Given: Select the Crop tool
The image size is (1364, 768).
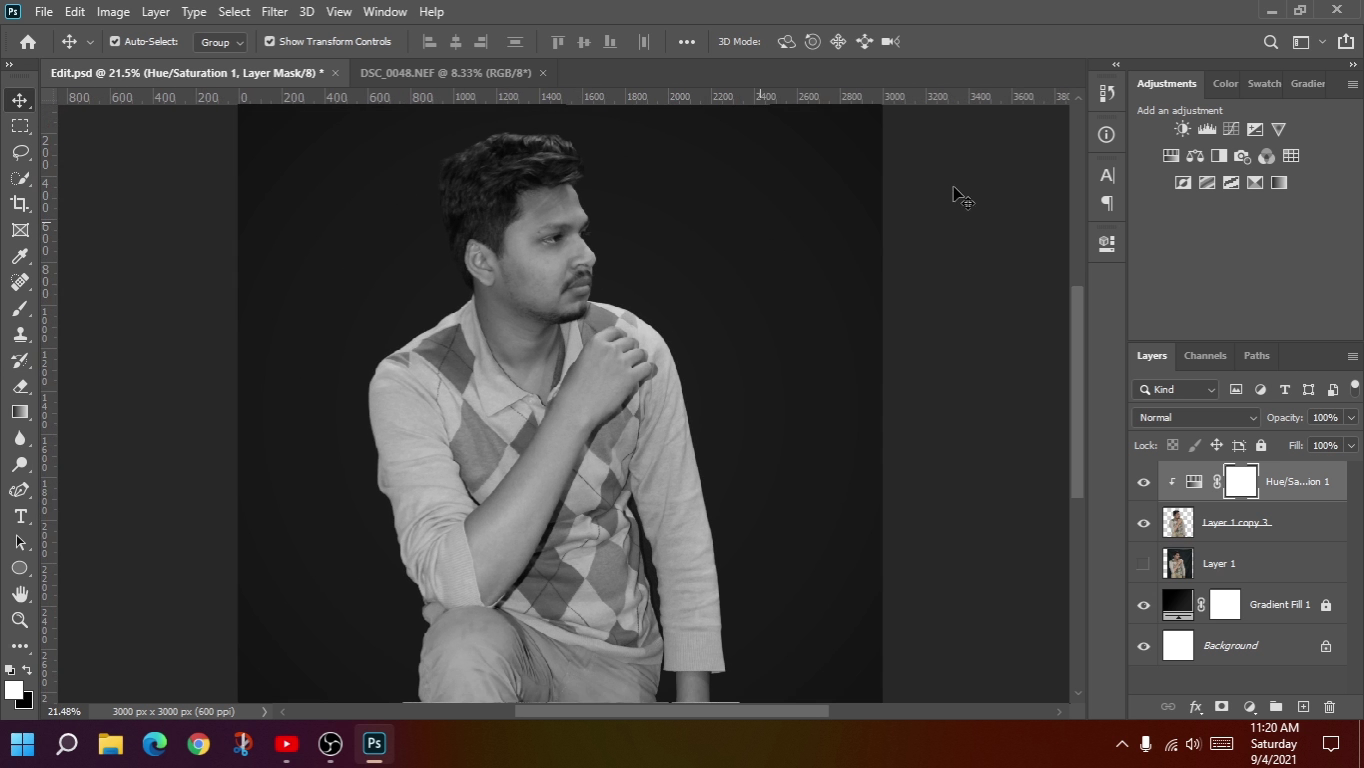Looking at the screenshot, I should [20, 204].
